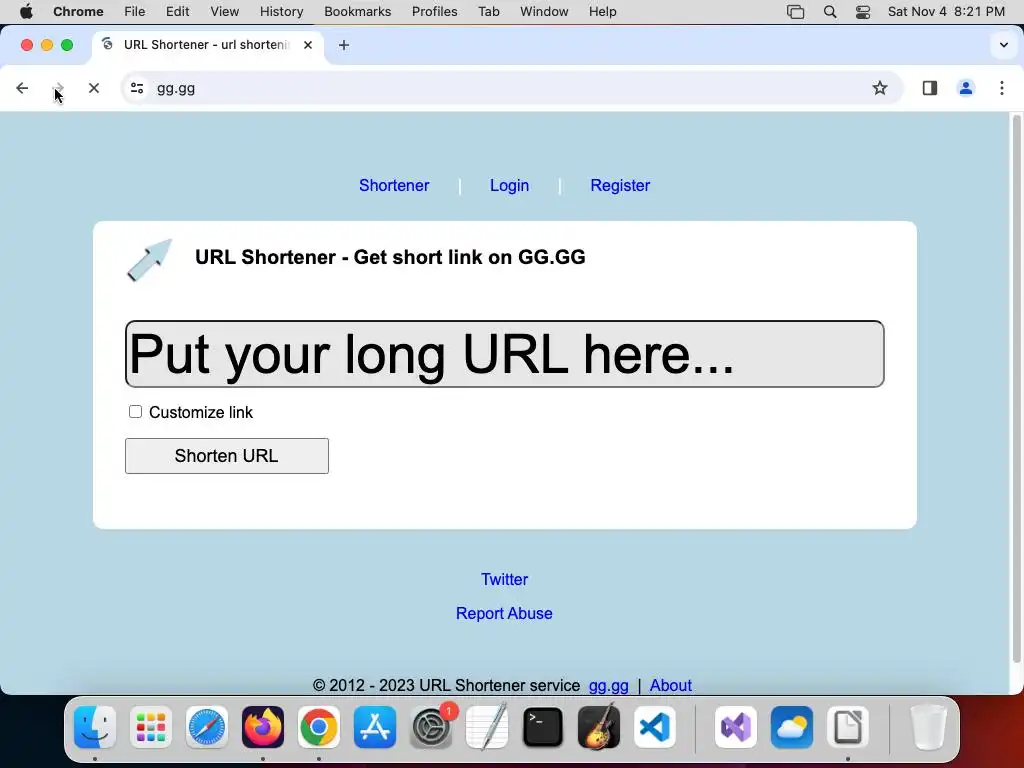This screenshot has width=1024, height=768.
Task: Visit the Twitter link
Action: pos(504,579)
